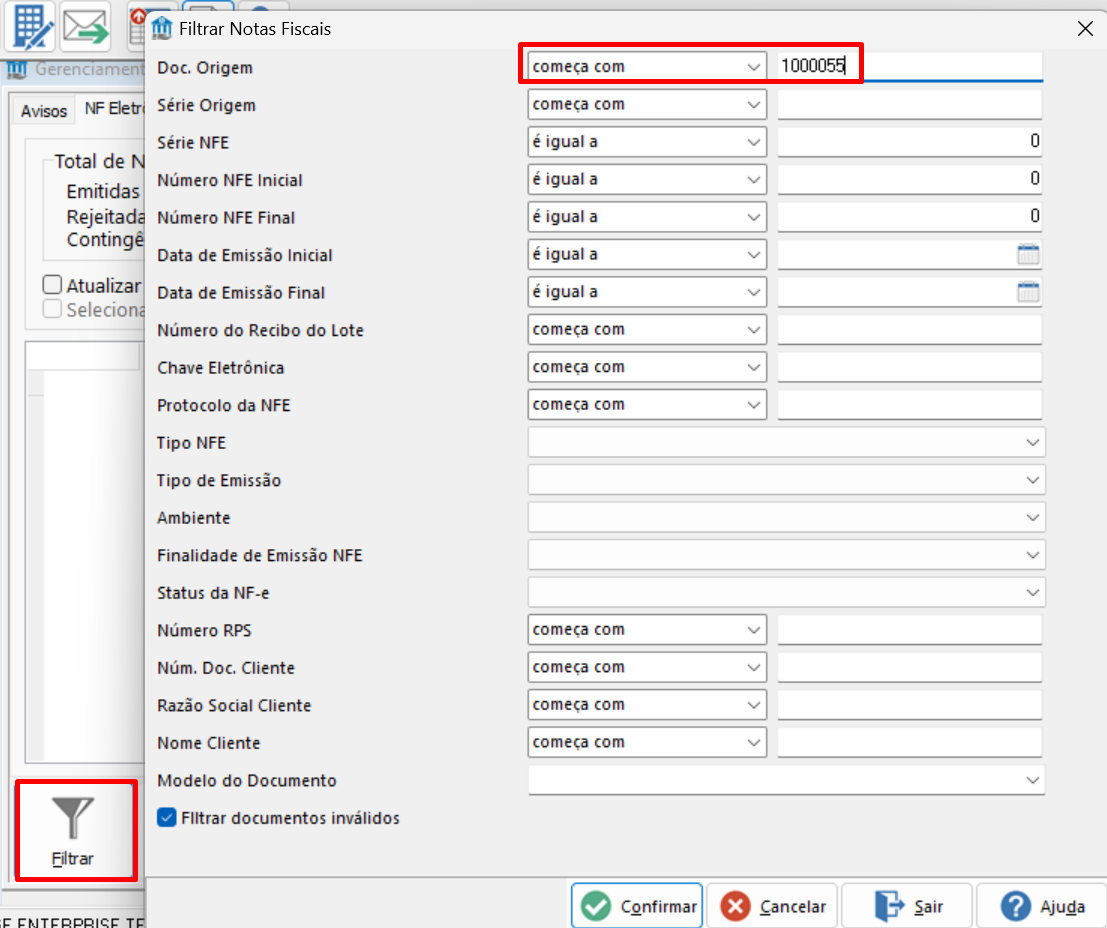Open Núm. Doc. Cliente operator dropdown

click(x=647, y=667)
